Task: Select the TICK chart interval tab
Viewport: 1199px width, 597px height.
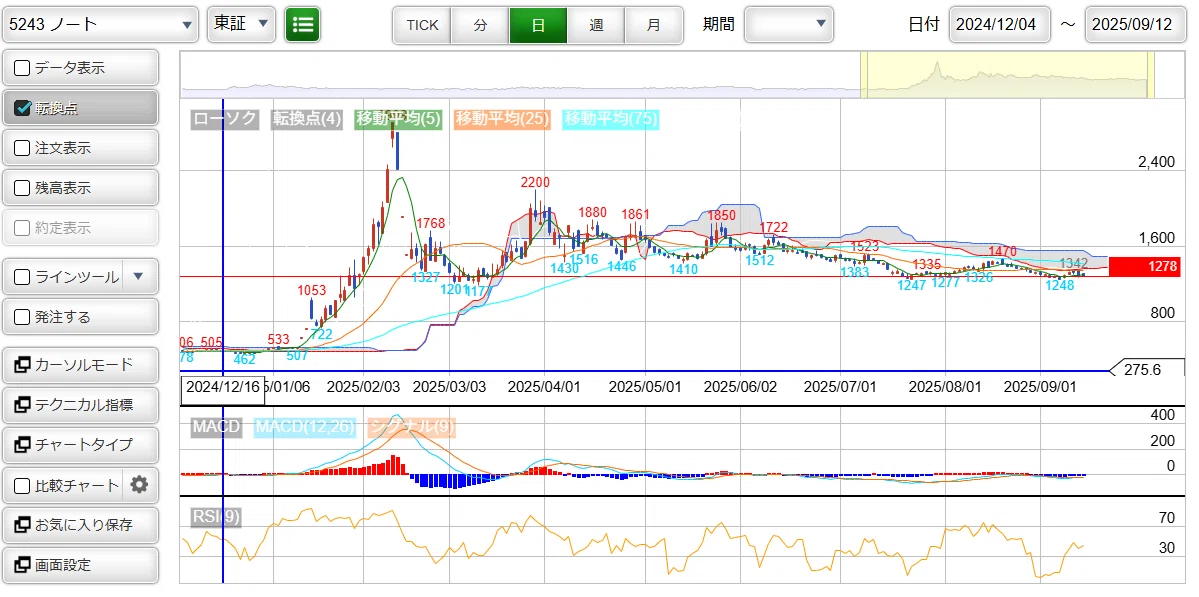Action: point(422,24)
